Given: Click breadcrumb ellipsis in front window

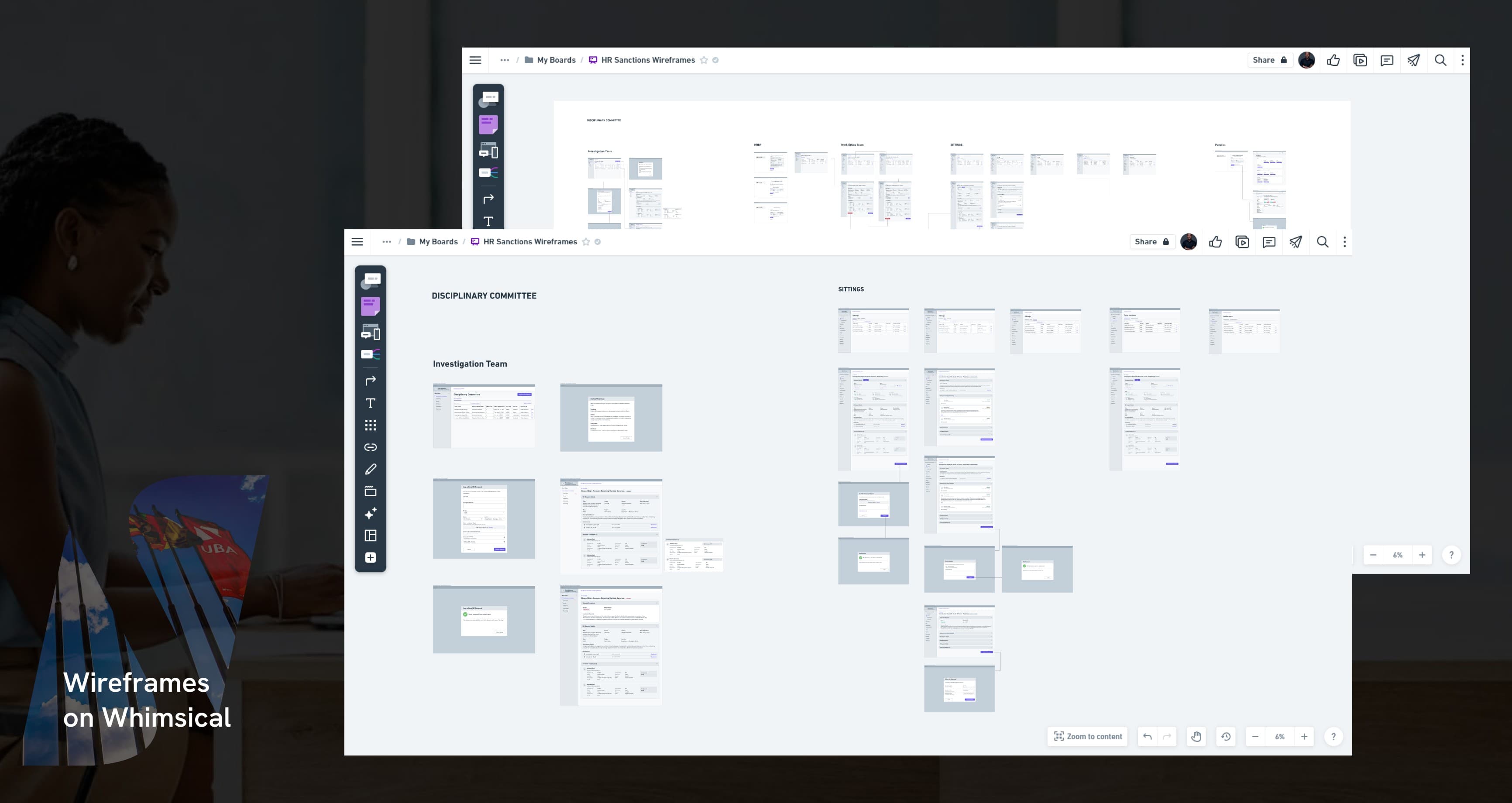Looking at the screenshot, I should pos(387,242).
